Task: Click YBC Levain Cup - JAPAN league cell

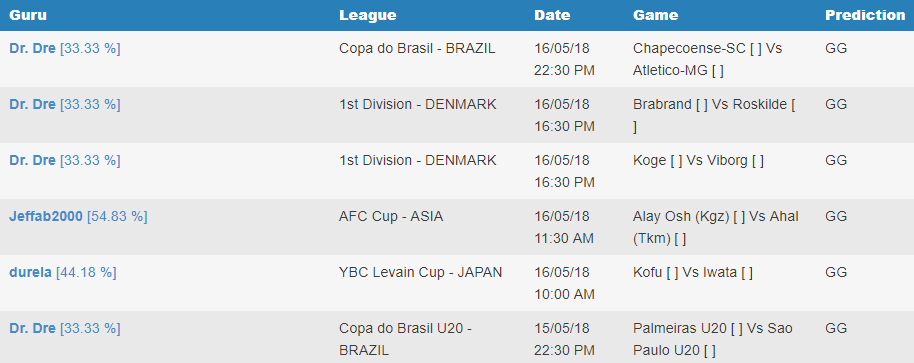Action: coord(420,272)
